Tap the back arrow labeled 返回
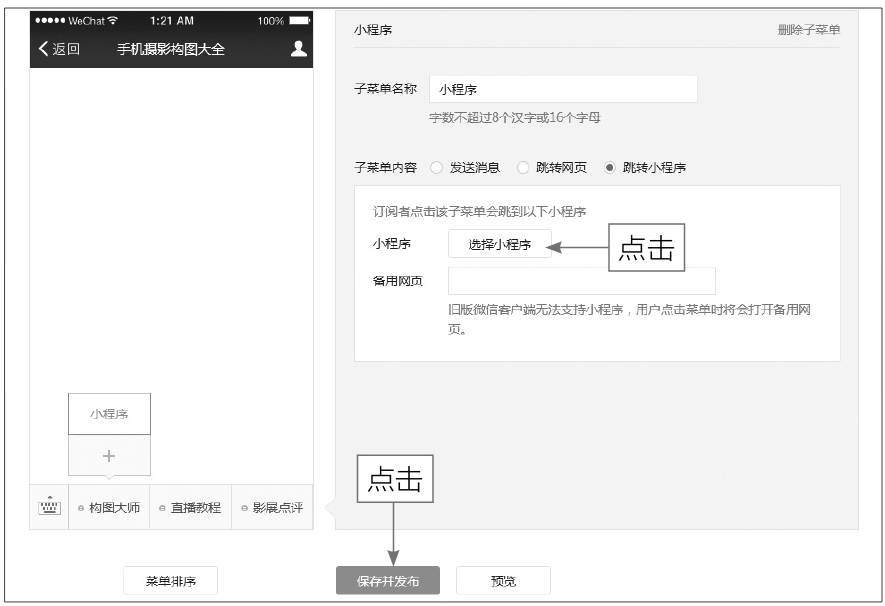885x606 pixels. click(58, 49)
